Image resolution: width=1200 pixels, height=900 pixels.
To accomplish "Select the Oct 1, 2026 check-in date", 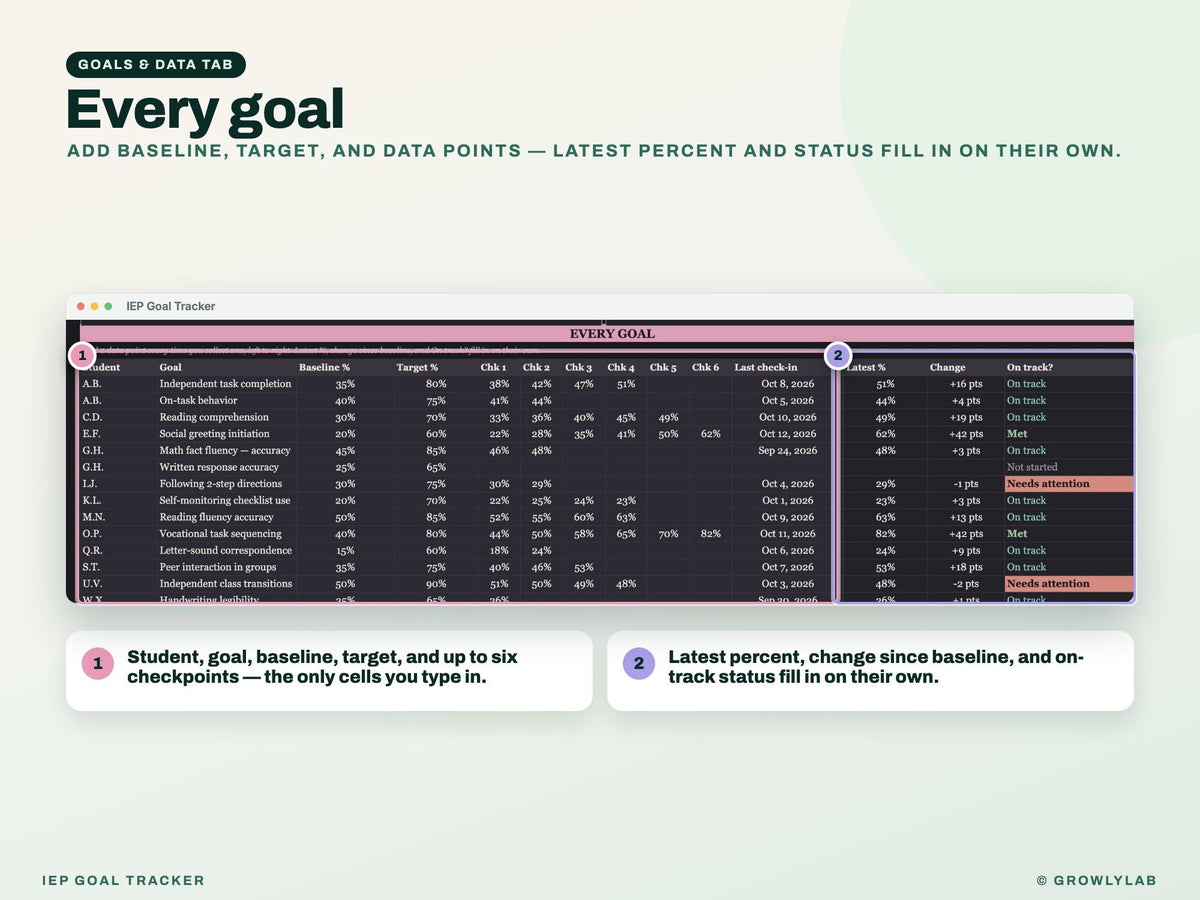I will point(787,500).
